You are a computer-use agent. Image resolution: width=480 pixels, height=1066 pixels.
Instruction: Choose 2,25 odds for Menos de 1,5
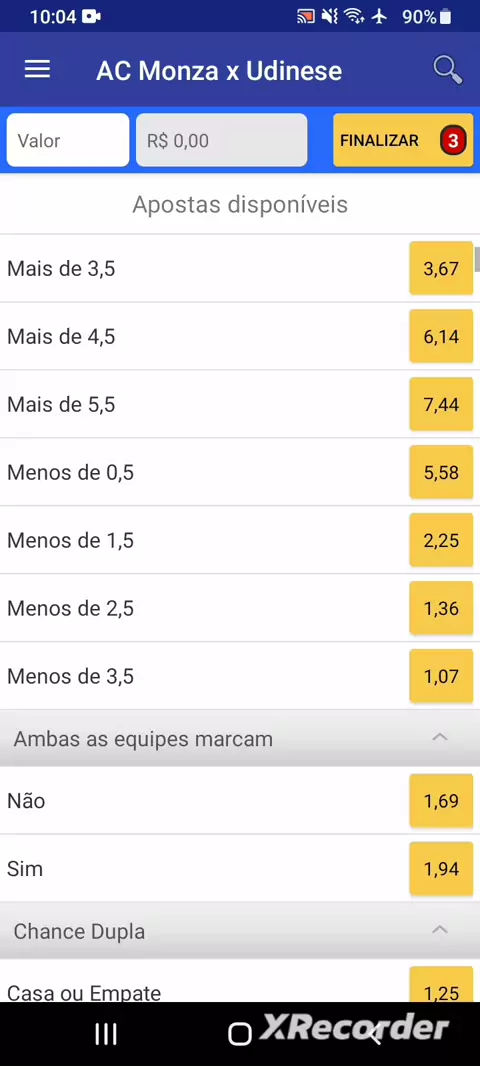441,540
